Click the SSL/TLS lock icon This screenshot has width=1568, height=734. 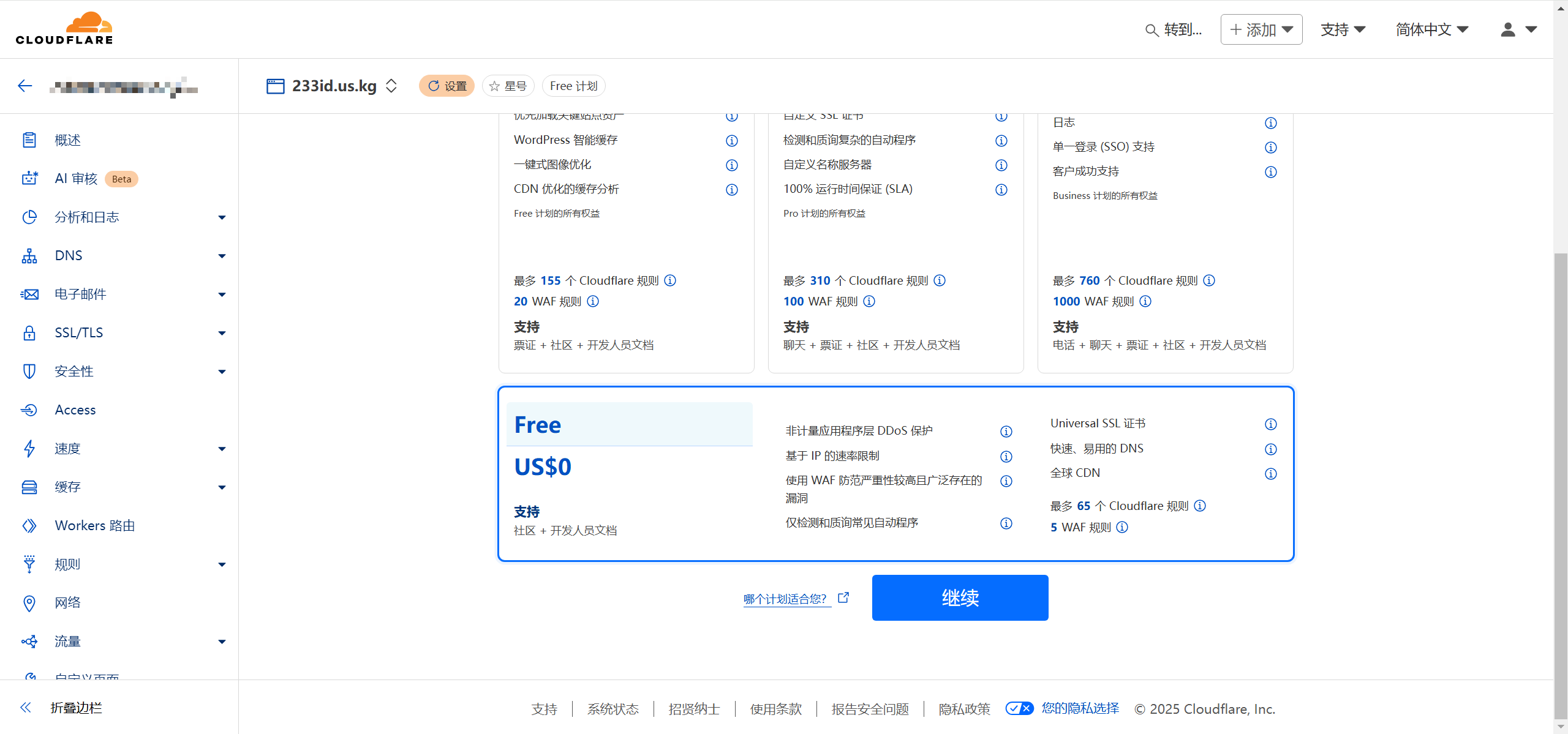29,333
